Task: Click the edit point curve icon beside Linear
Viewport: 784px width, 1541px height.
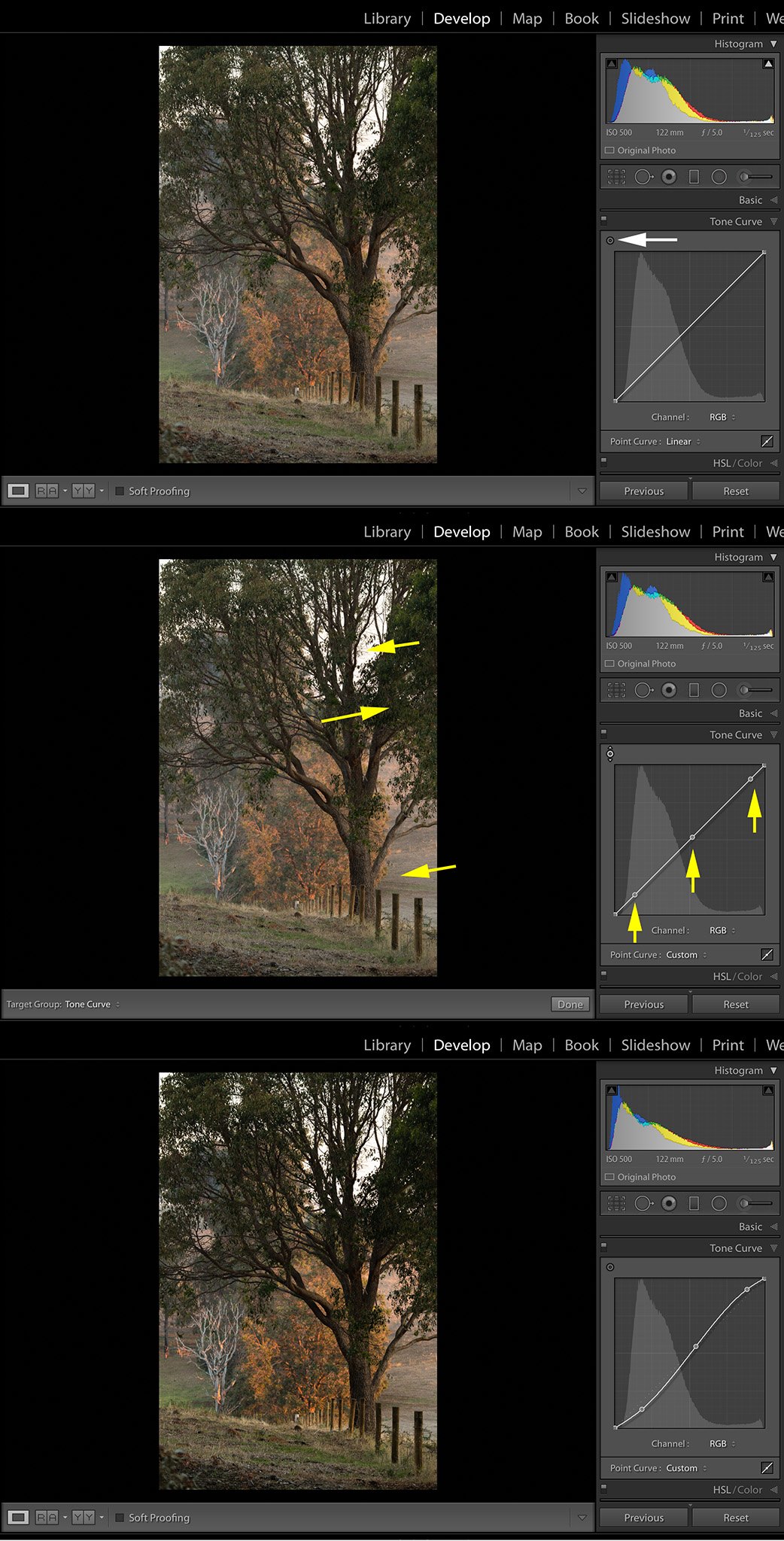Action: 767,442
